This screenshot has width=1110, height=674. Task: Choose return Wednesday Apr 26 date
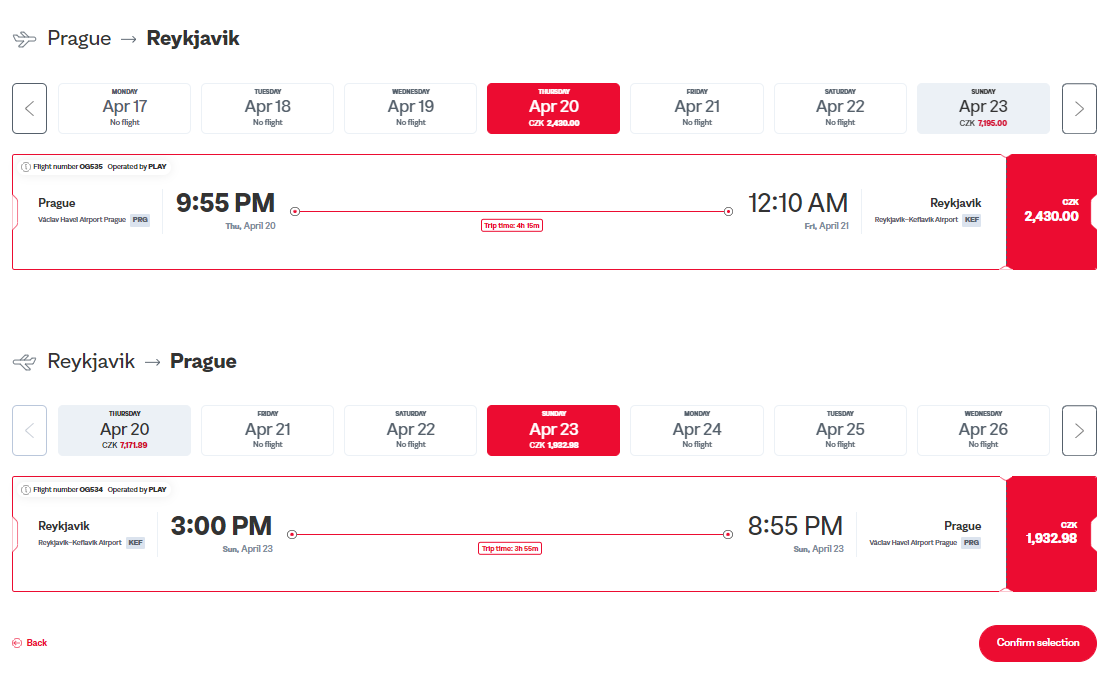pos(983,430)
